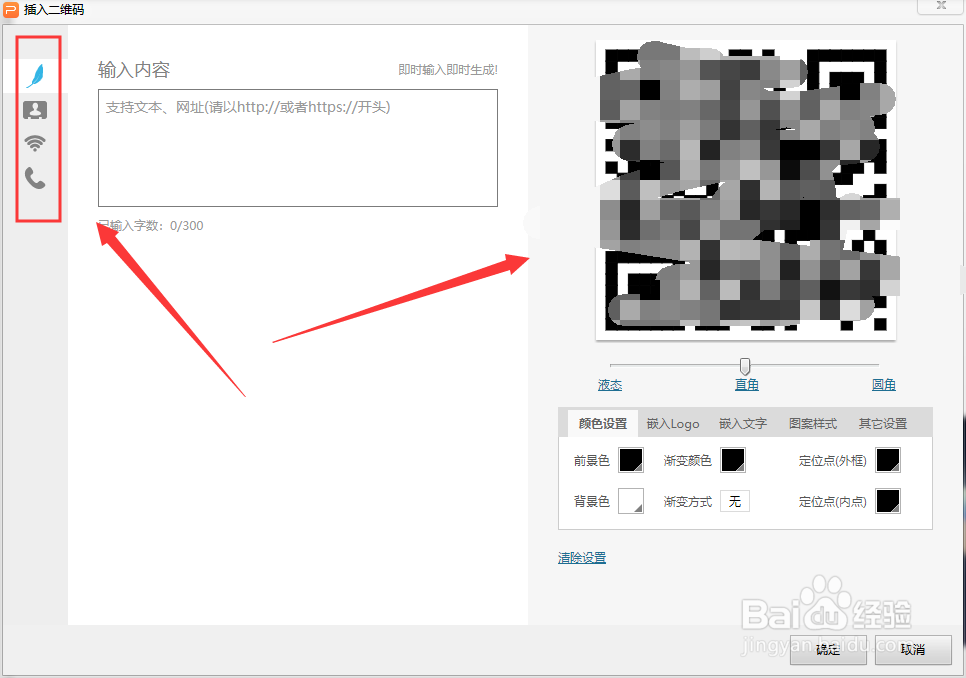Close the 插入二维码 dialog
Image resolution: width=966 pixels, height=678 pixels.
941,6
